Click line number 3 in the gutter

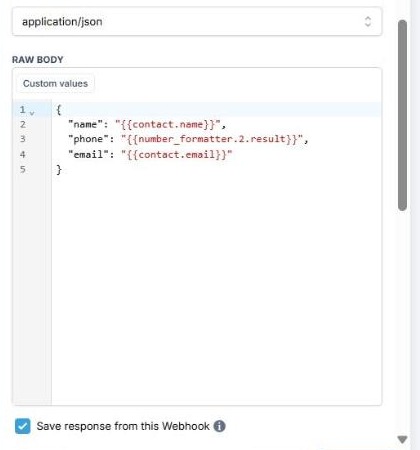(x=23, y=139)
